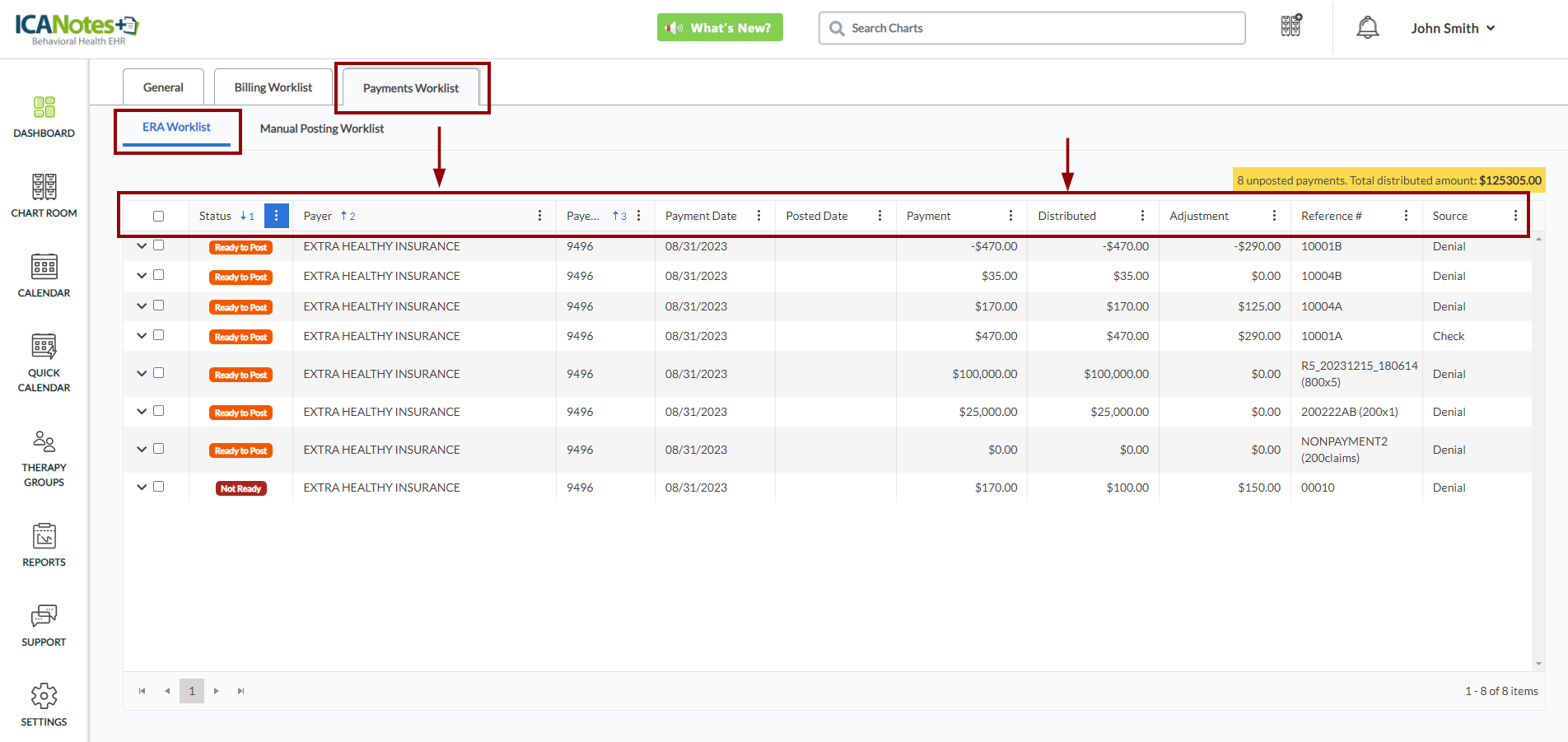1568x742 pixels.
Task: Expand the $100,000.00 payment row
Action: coord(142,374)
